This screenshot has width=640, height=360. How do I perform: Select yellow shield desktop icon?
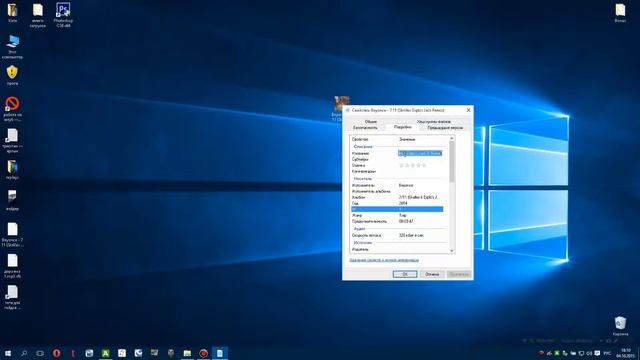[12, 75]
